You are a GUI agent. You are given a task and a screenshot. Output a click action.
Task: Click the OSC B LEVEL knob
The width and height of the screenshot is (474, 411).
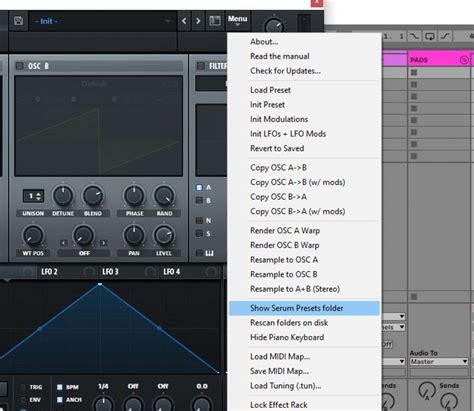(164, 235)
